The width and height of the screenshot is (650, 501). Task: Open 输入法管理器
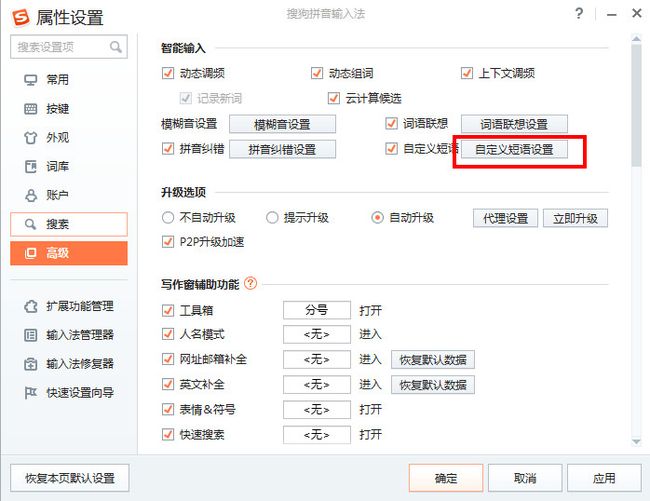(69, 335)
